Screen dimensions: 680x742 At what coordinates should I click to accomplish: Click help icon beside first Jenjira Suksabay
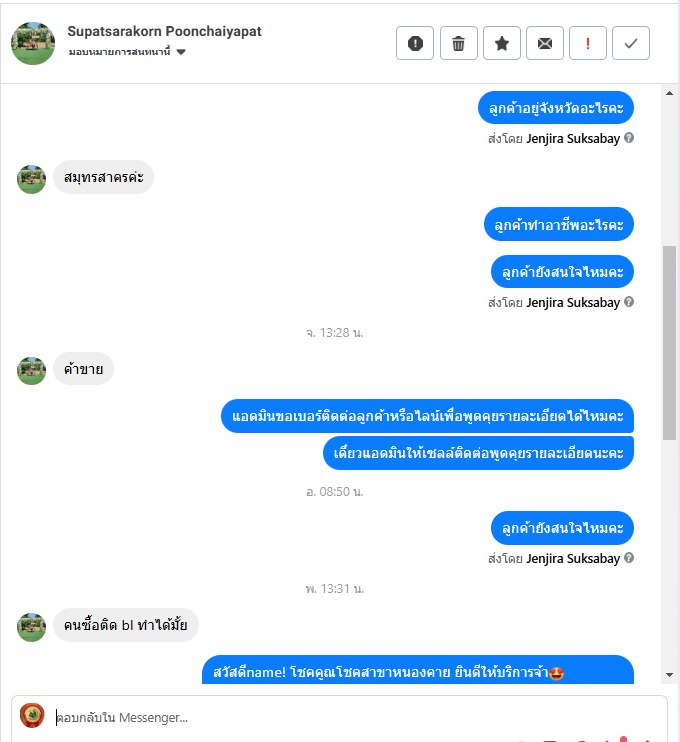[x=629, y=138]
